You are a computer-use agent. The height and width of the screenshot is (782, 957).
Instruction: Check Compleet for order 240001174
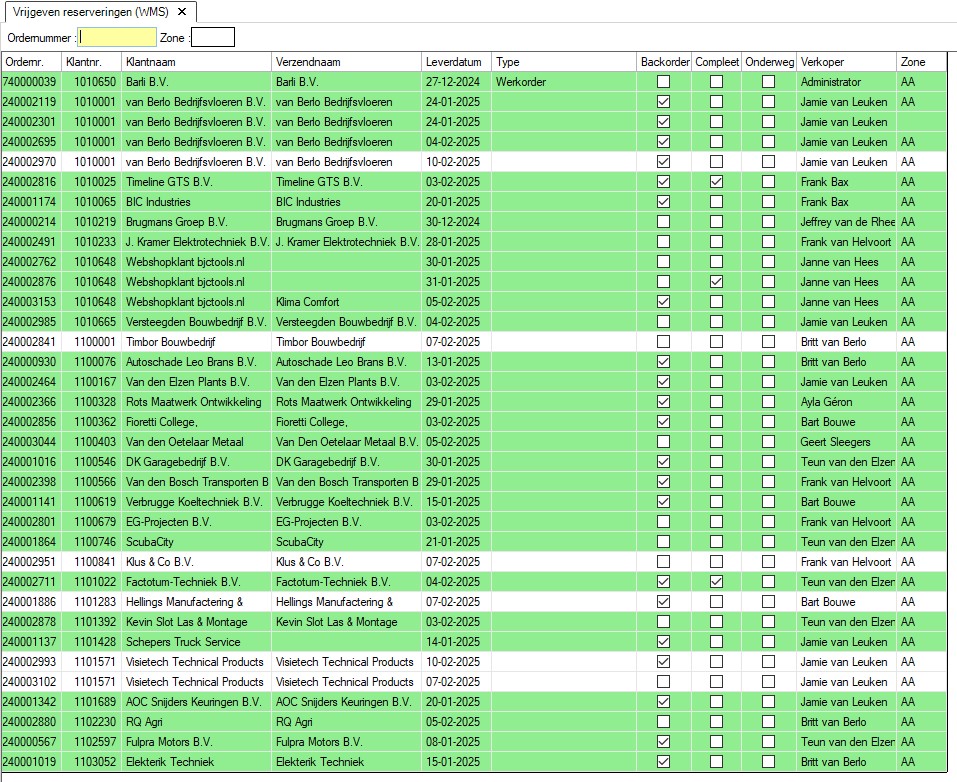pyautogui.click(x=717, y=202)
